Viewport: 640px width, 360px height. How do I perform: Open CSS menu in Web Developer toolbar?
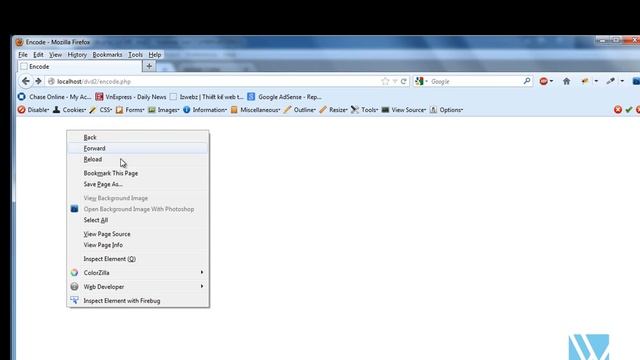(101, 110)
